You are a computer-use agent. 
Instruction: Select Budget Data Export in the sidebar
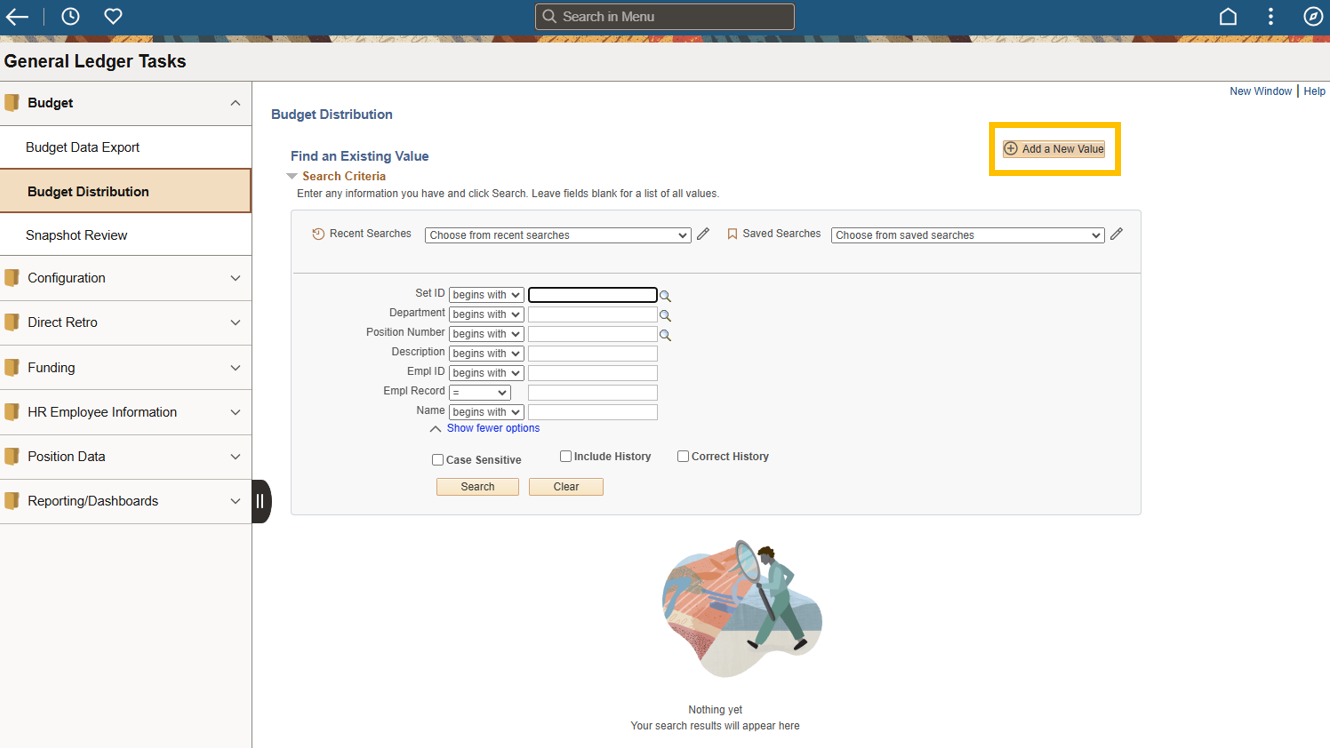click(83, 147)
